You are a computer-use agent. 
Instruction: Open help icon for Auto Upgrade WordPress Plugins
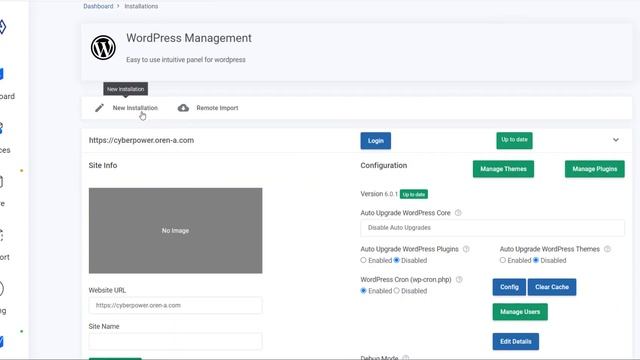[x=466, y=249]
